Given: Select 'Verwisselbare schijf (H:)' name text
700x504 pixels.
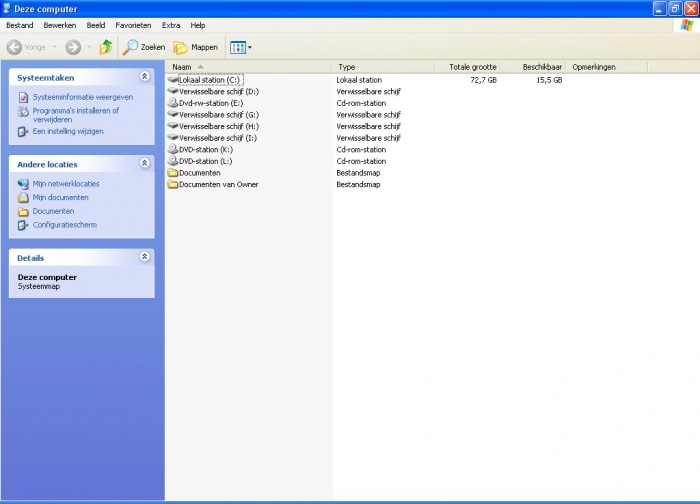Looking at the screenshot, I should pos(219,126).
